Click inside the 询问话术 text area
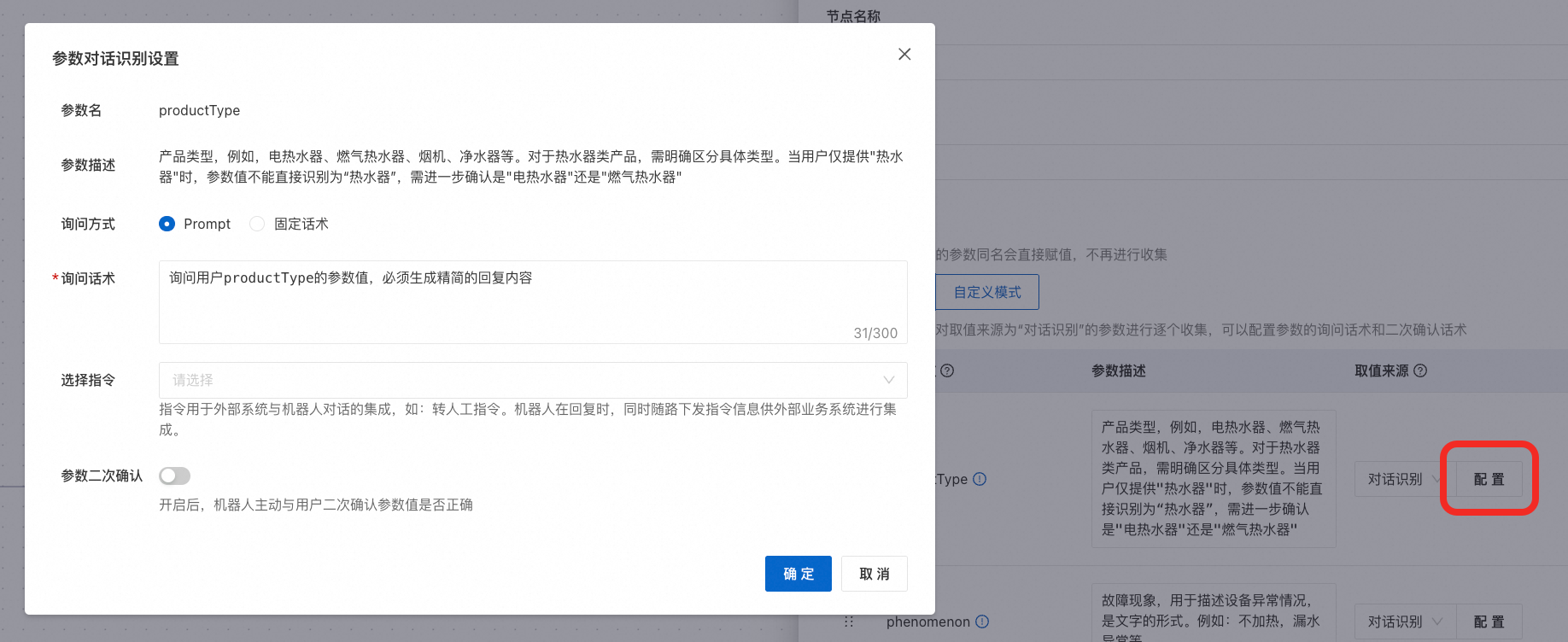The image size is (1568, 642). 533,302
